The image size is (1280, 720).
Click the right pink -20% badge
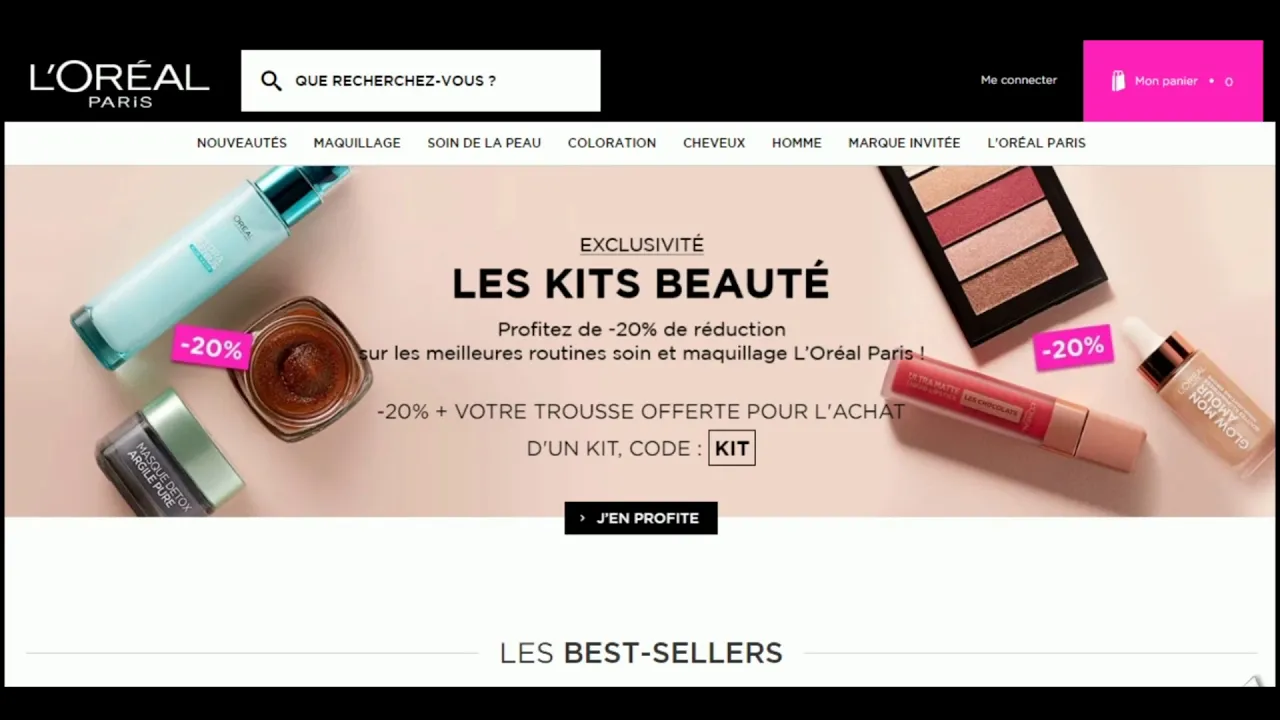tap(1073, 347)
